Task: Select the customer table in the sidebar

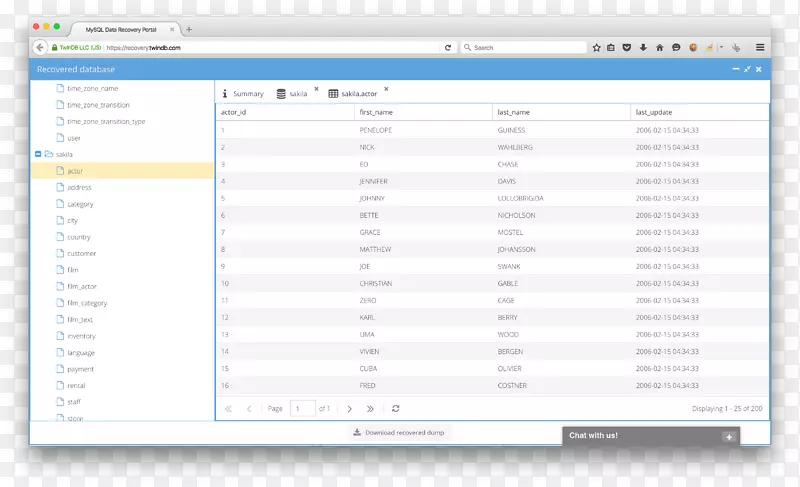Action: pos(81,253)
